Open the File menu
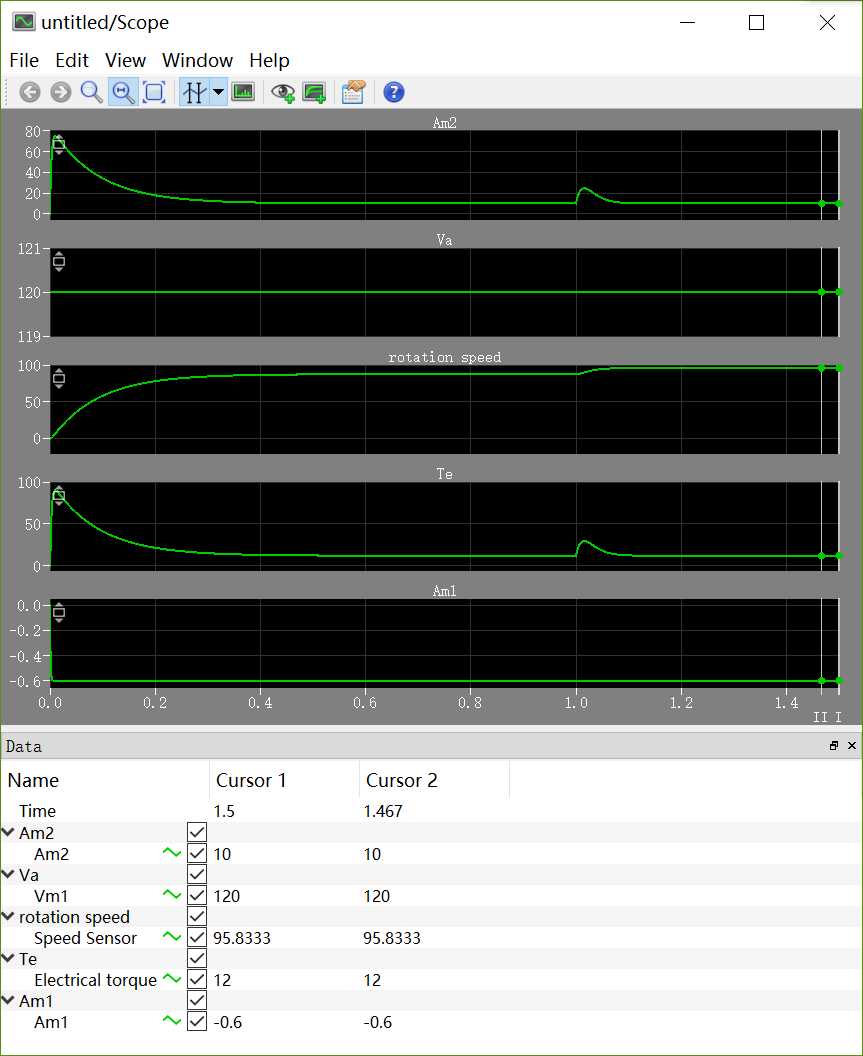The height and width of the screenshot is (1056, 863). tap(24, 61)
